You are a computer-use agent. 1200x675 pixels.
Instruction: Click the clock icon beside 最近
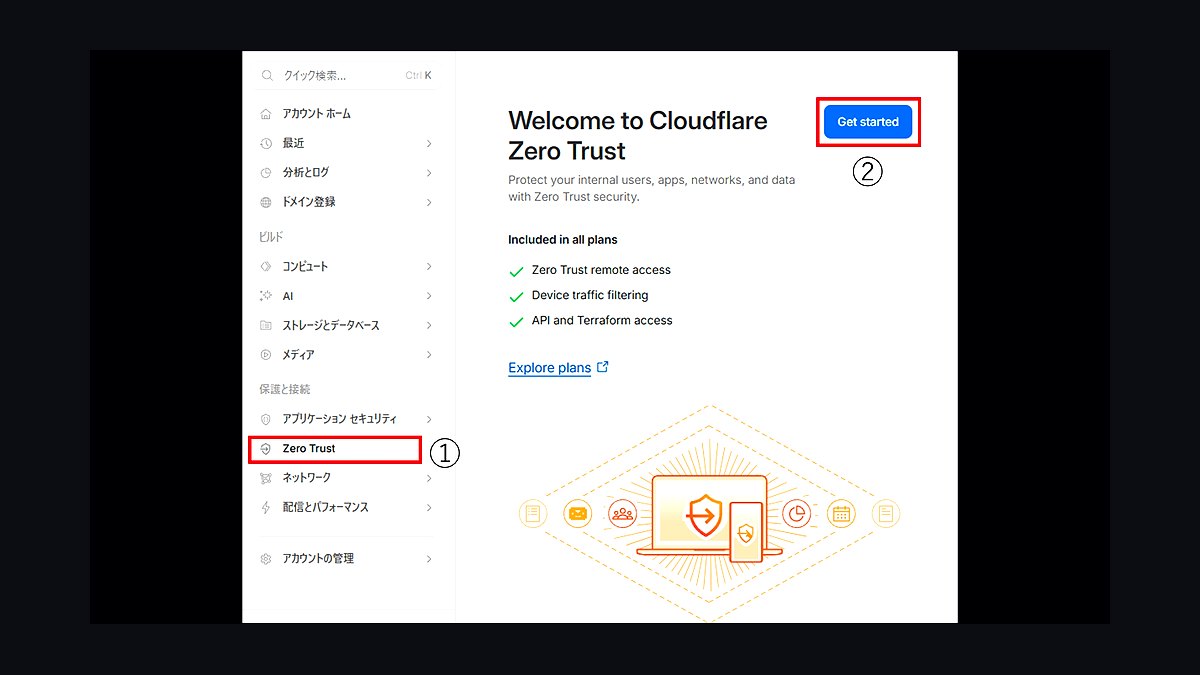click(265, 143)
